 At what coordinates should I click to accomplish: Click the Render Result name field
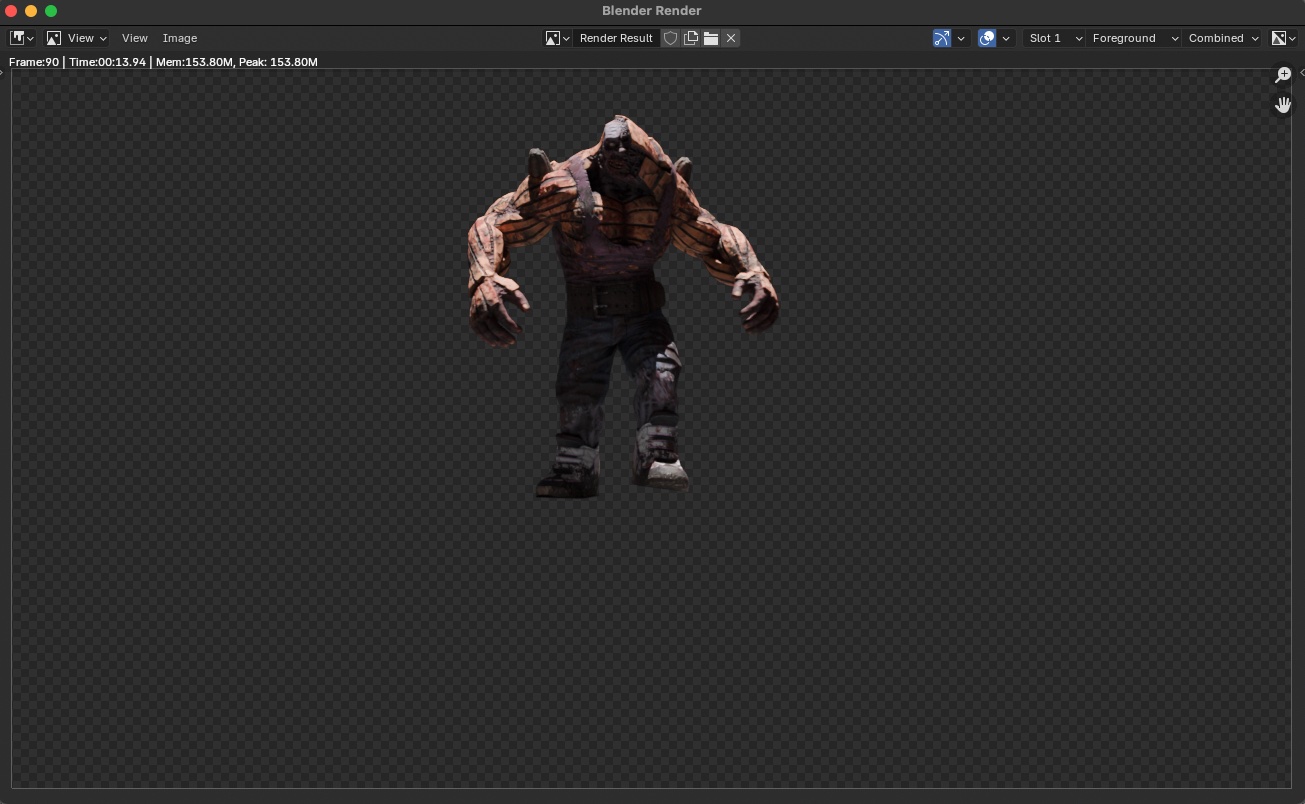coord(616,38)
